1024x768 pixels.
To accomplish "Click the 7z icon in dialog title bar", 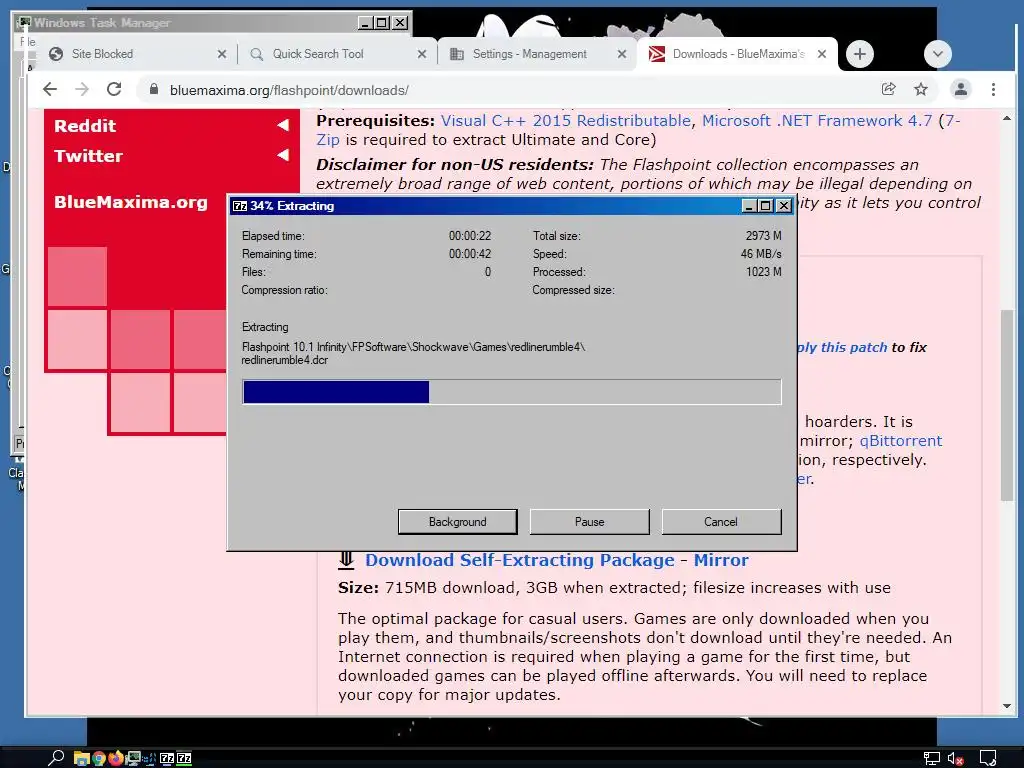I will (240, 206).
